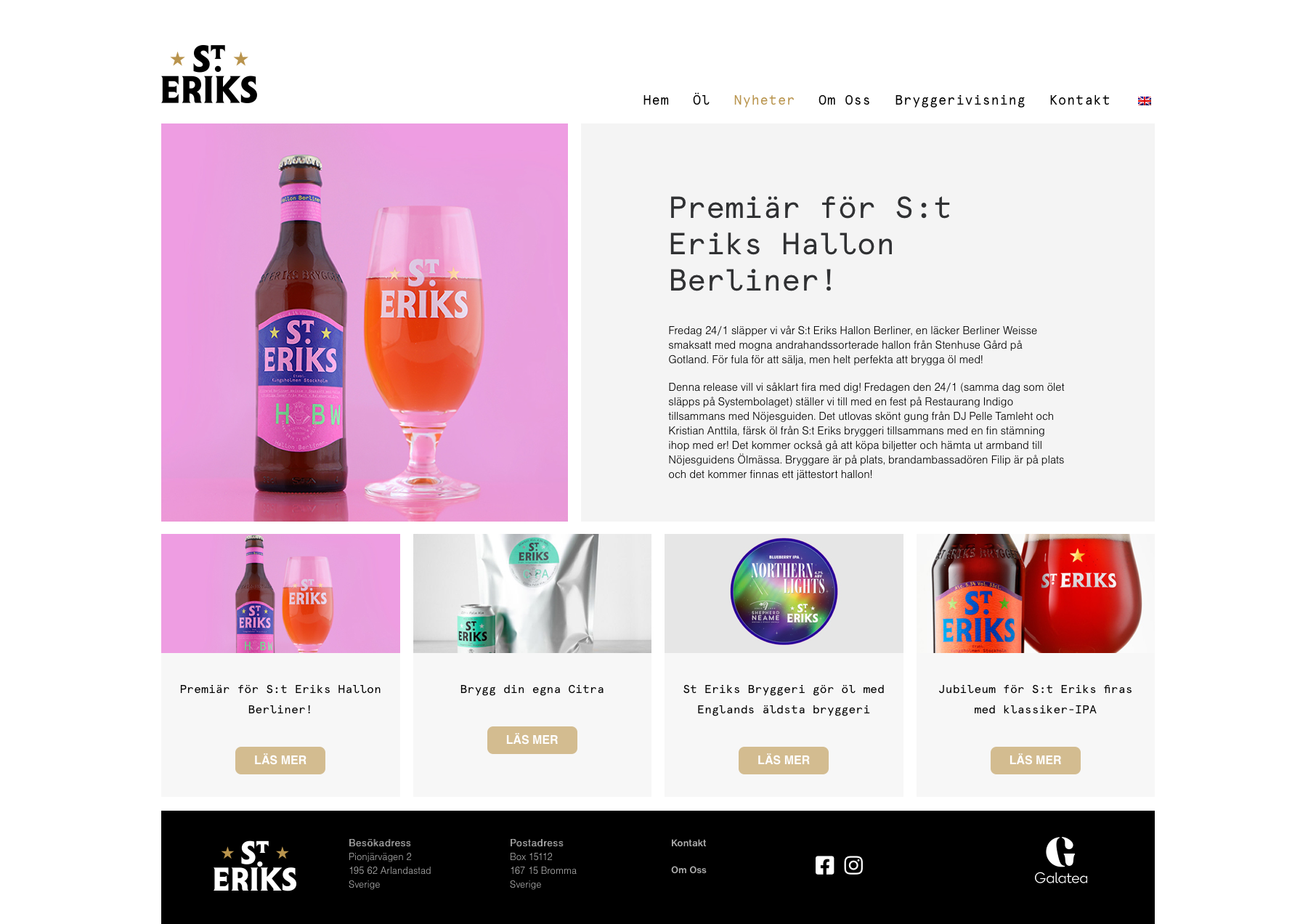Click the Kontakt link in footer
Viewport: 1316px width, 924px height.
pos(689,843)
